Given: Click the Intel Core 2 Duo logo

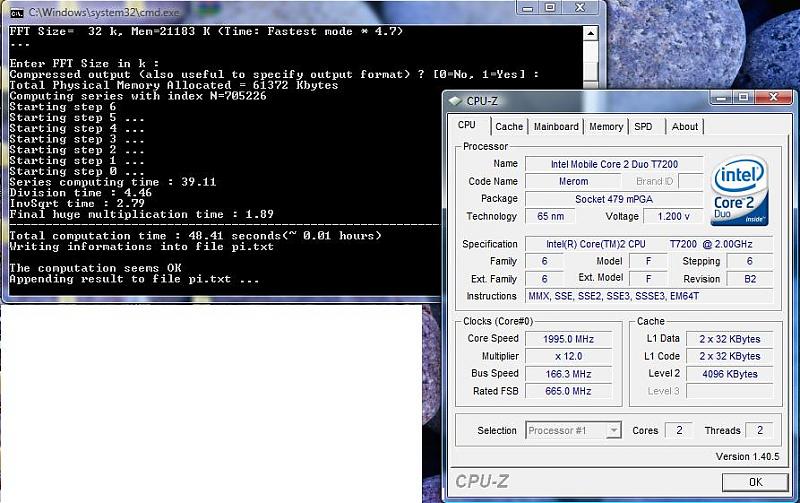Looking at the screenshot, I should (x=739, y=190).
